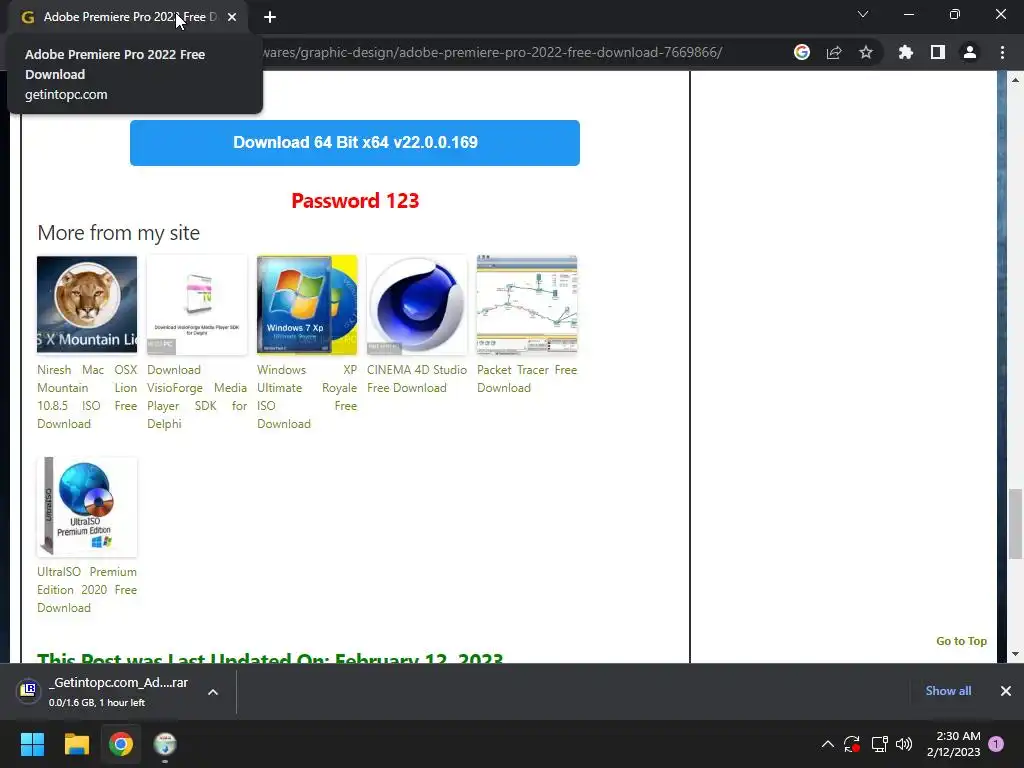Click the scrollbar up arrow
The height and width of the screenshot is (768, 1024).
1015,80
